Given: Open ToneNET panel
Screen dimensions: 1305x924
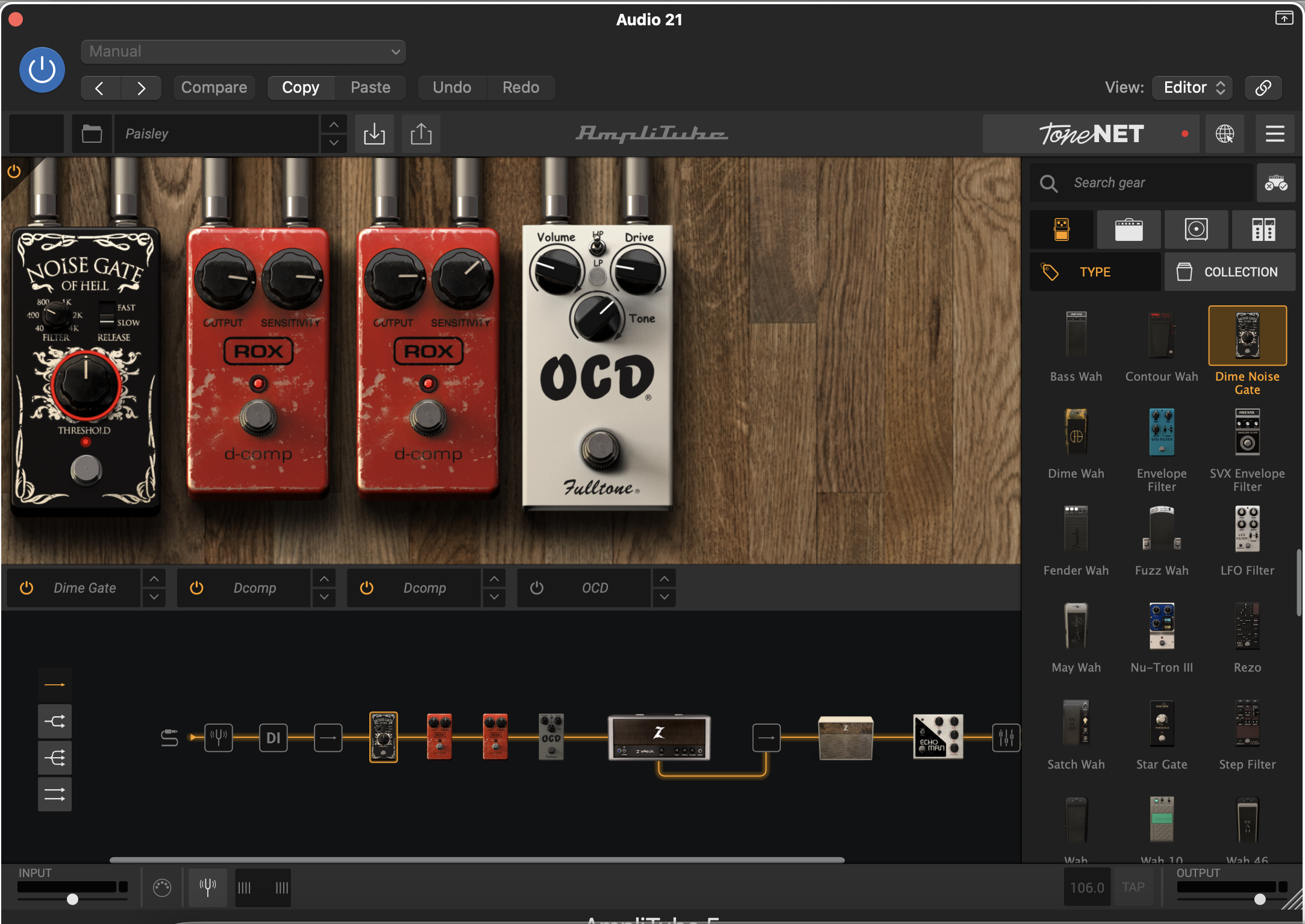Looking at the screenshot, I should tap(1092, 134).
